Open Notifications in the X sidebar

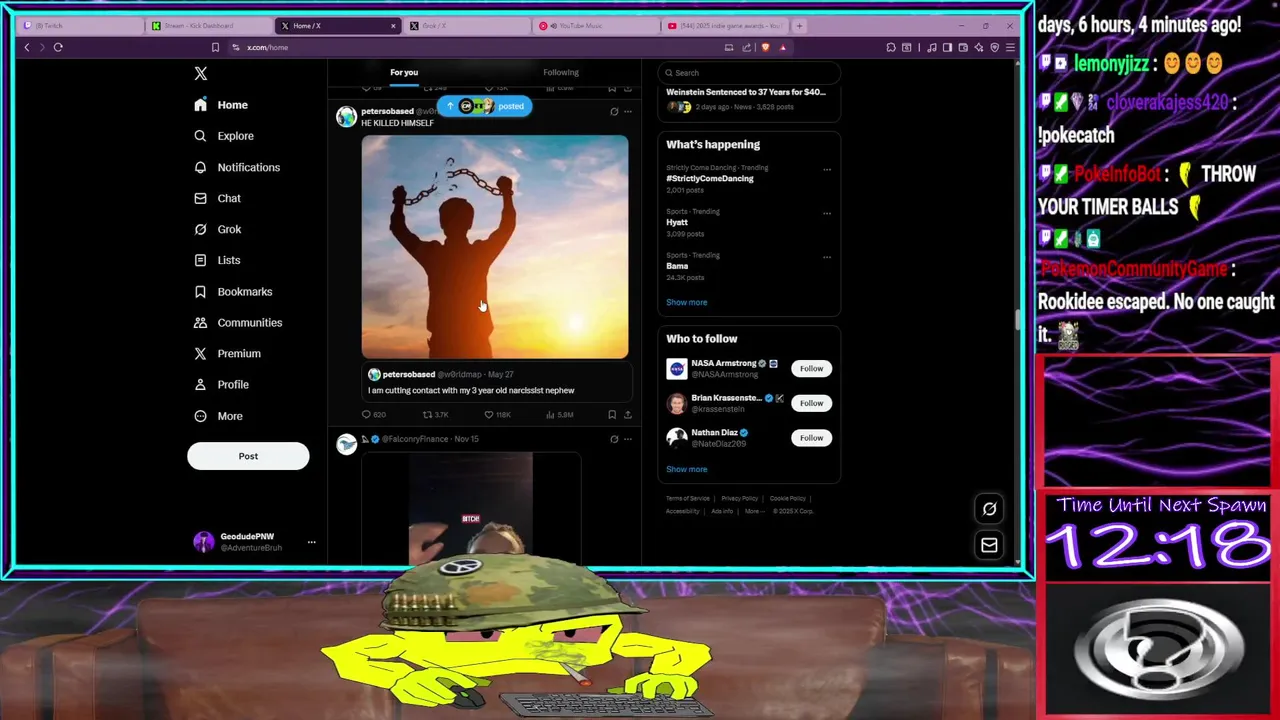coord(237,167)
